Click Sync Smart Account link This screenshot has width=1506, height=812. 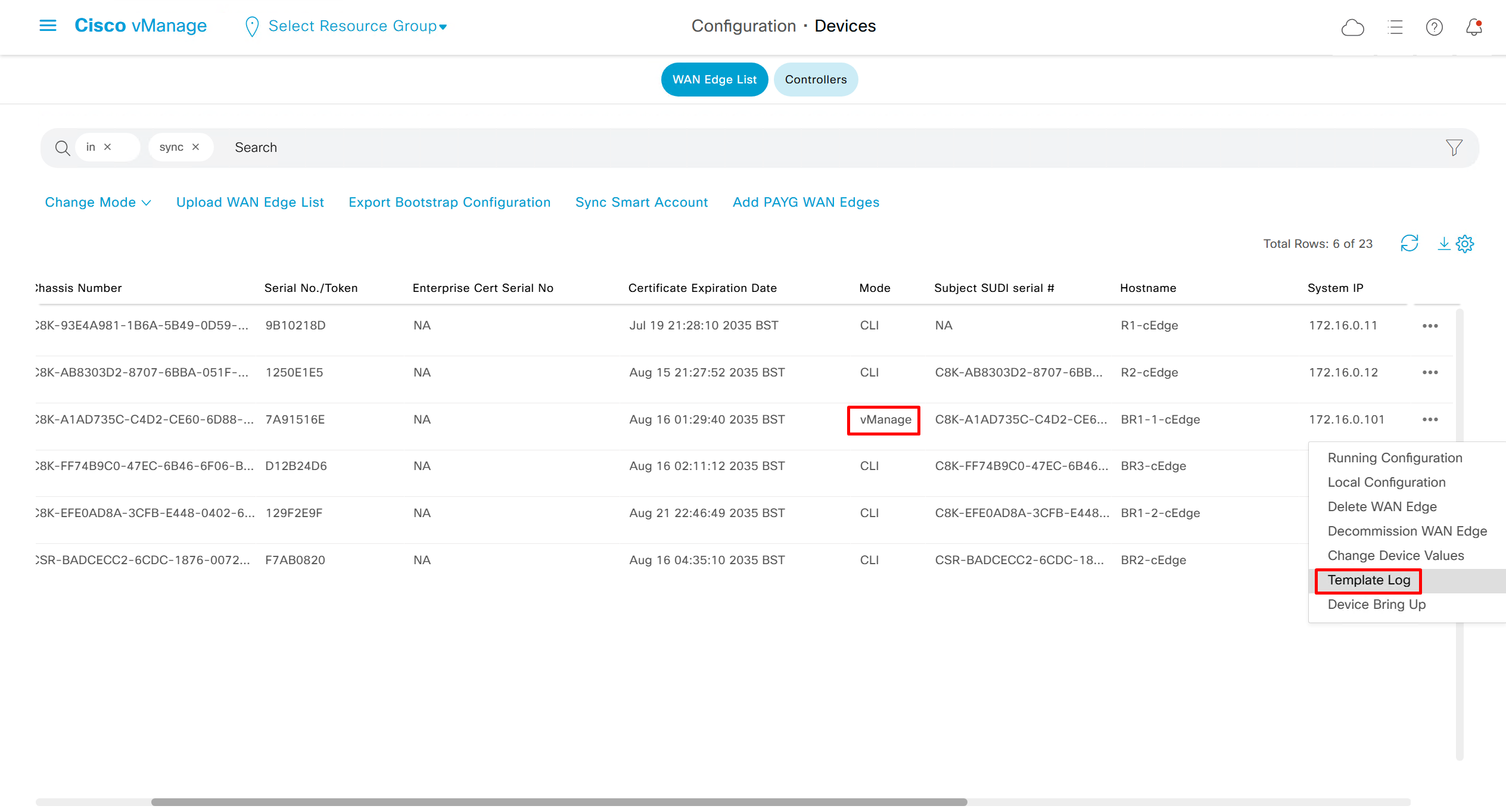642,203
